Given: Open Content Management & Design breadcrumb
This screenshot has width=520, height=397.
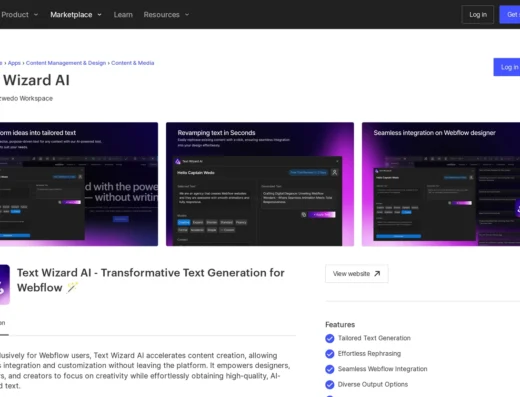Looking at the screenshot, I should [66, 63].
